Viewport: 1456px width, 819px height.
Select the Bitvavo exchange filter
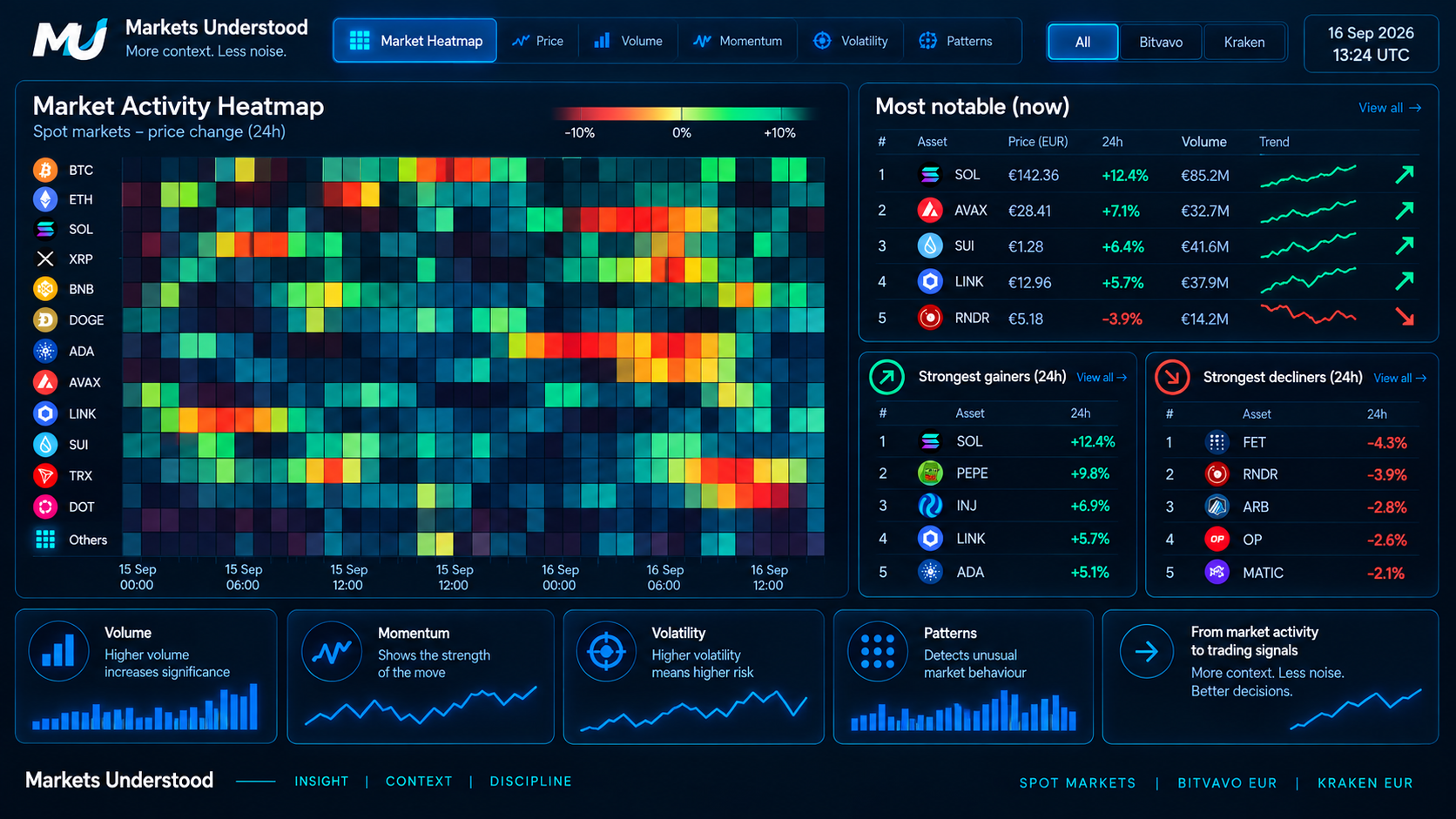pyautogui.click(x=1161, y=42)
